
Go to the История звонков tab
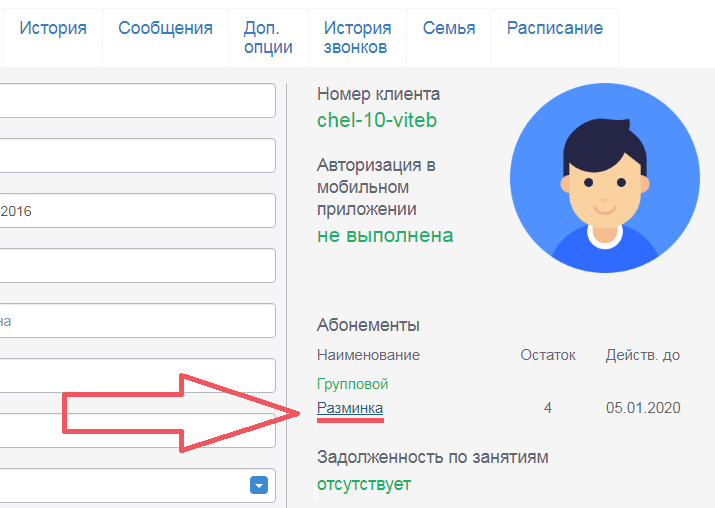358,37
